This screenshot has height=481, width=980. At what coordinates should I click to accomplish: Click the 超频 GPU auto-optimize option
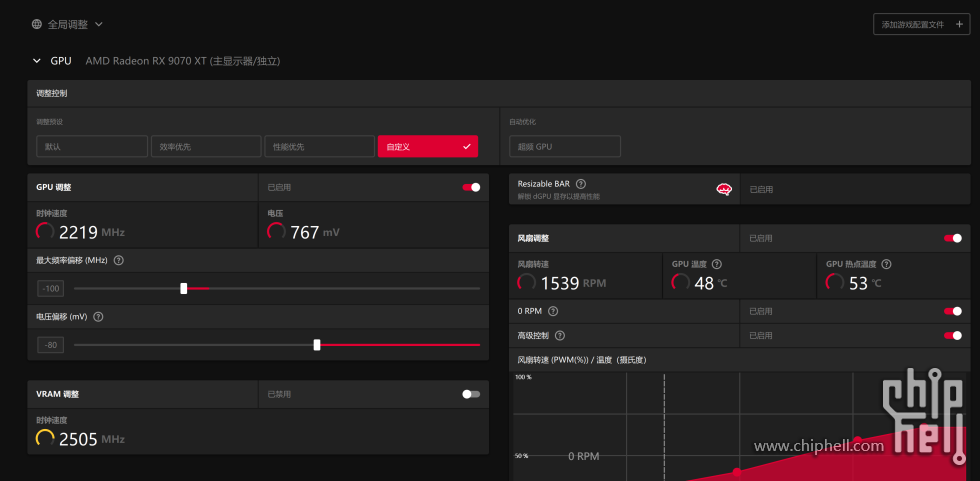(x=565, y=146)
